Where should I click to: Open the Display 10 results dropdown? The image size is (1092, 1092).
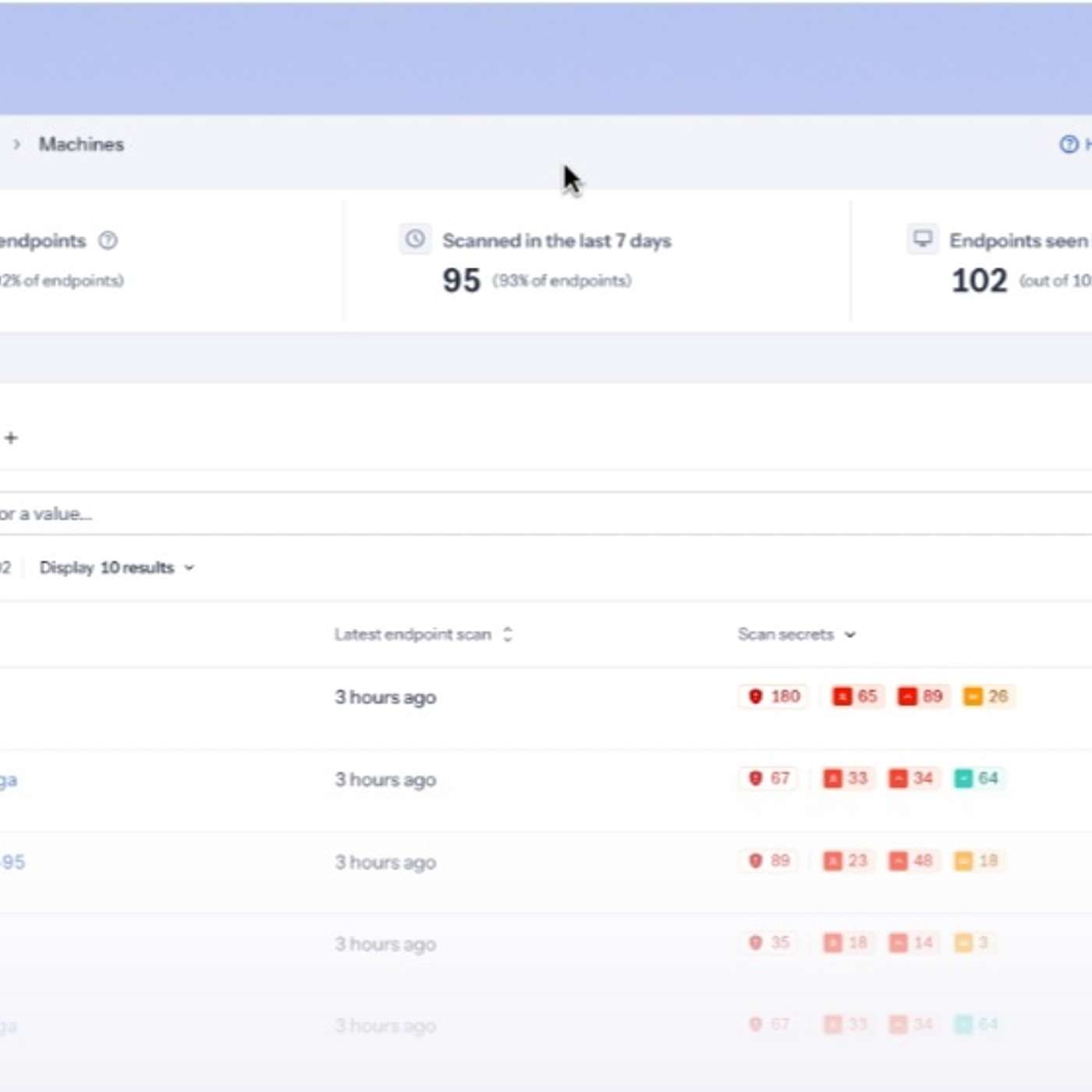click(x=117, y=568)
